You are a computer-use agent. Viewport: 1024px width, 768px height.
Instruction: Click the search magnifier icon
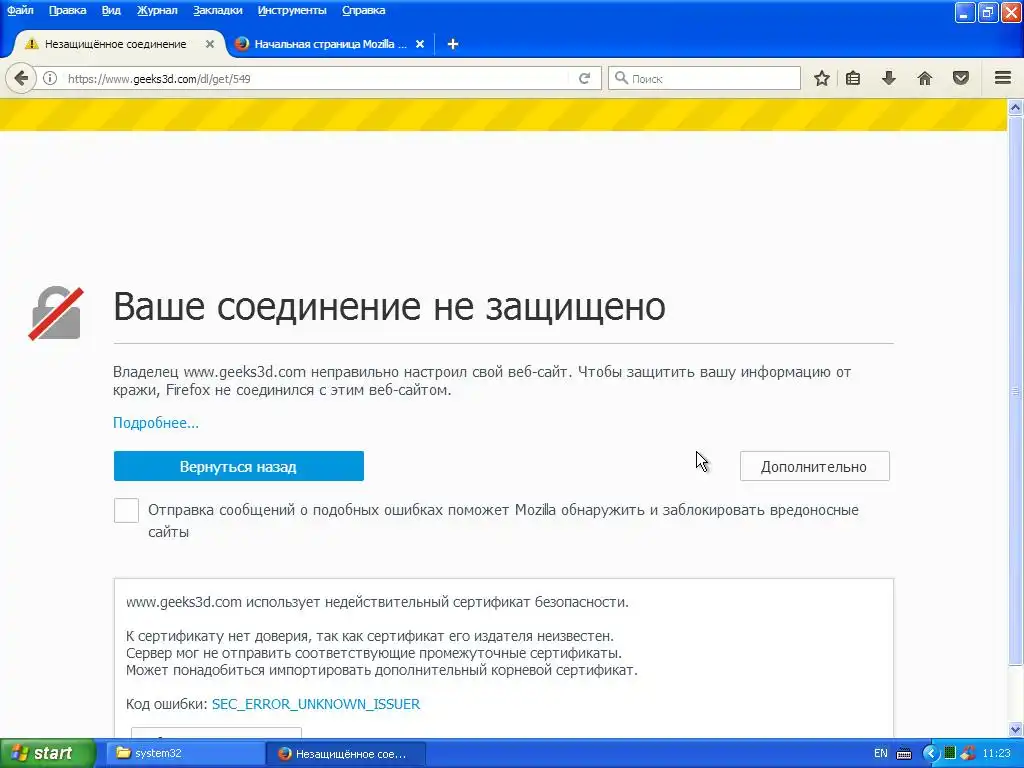tap(621, 78)
